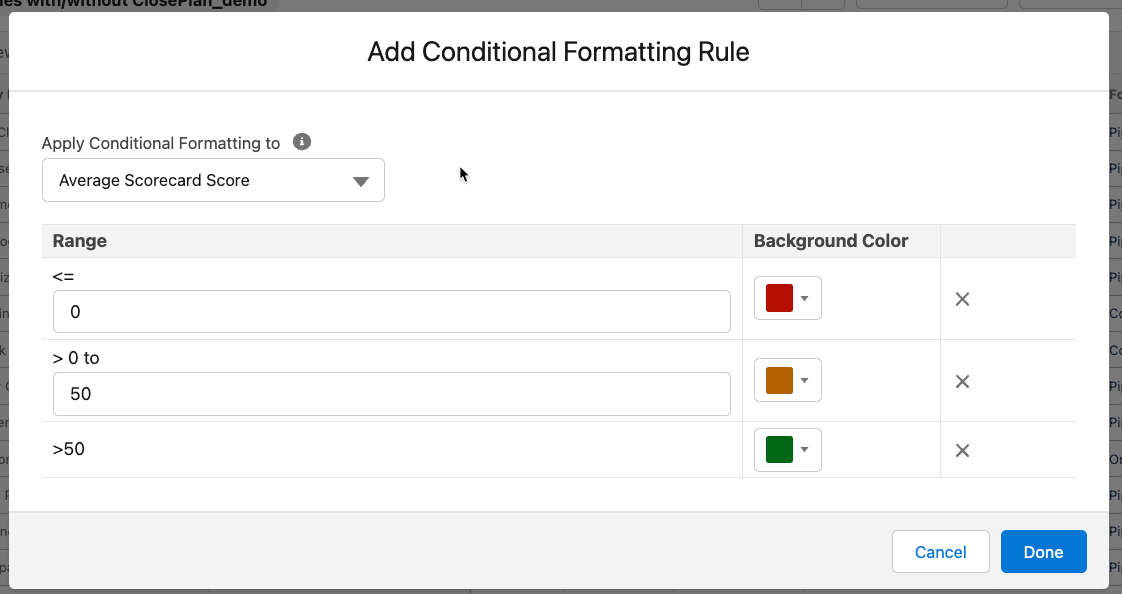Confirm the rule with Done

1043,552
